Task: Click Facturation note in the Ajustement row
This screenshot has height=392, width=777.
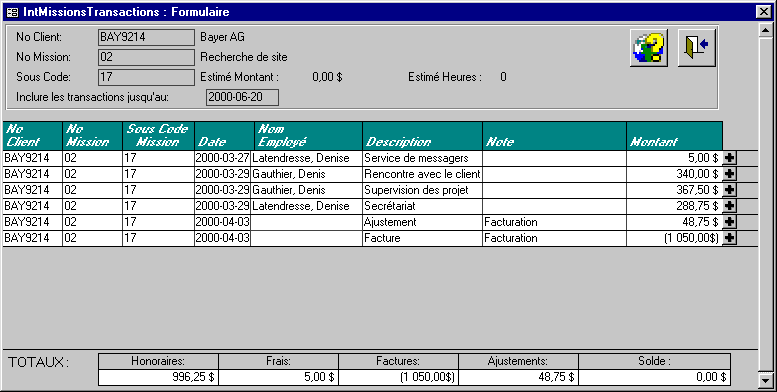Action: point(555,222)
